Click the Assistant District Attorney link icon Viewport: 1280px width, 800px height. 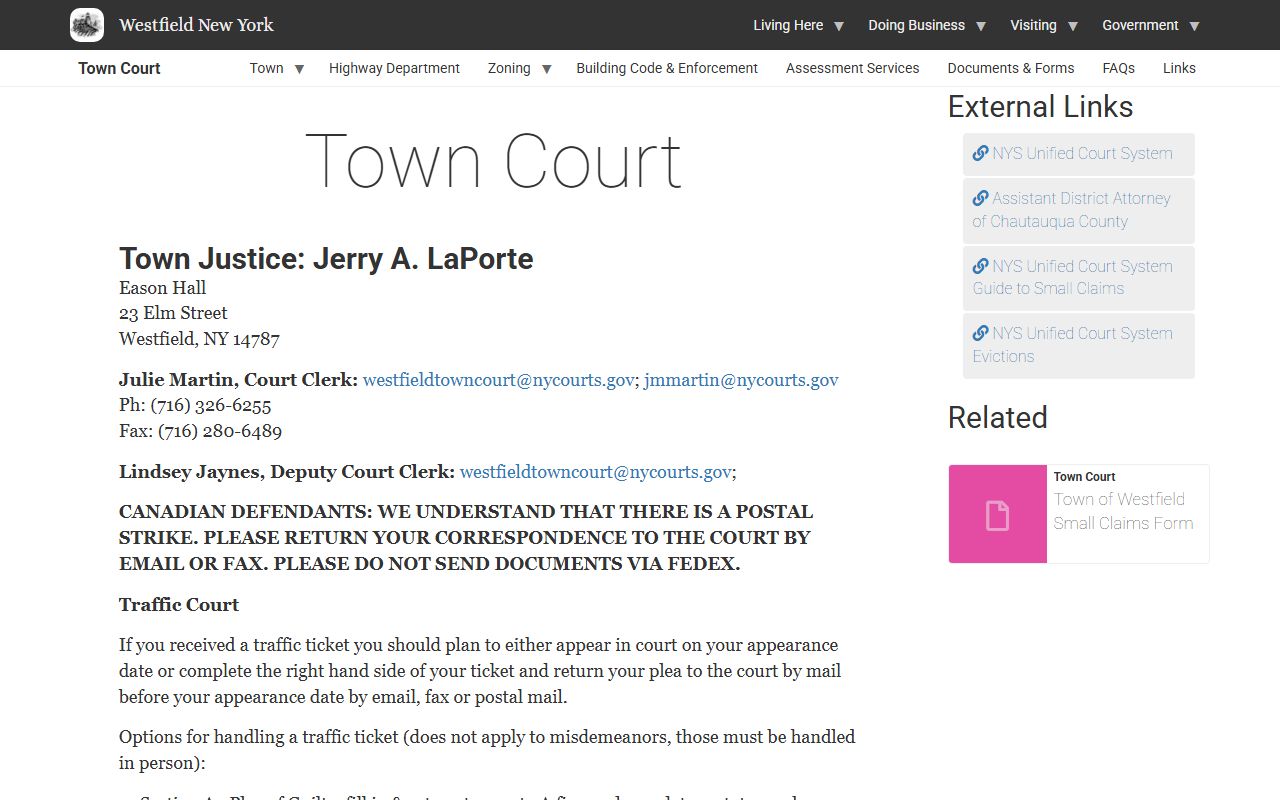[x=980, y=198]
